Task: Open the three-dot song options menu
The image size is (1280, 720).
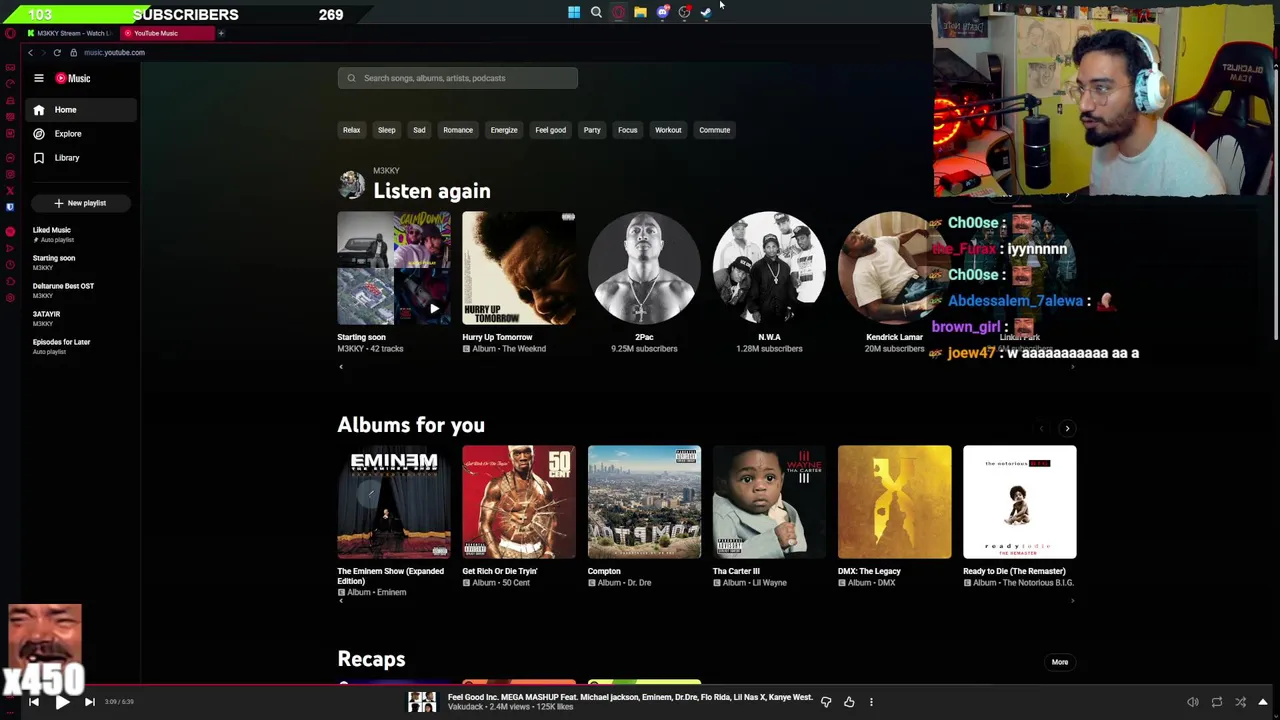Action: 871,702
